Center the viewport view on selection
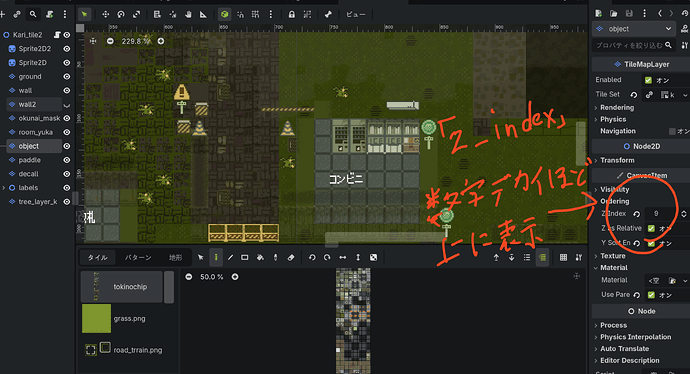Screen dimensions: 690x374 click(93, 41)
